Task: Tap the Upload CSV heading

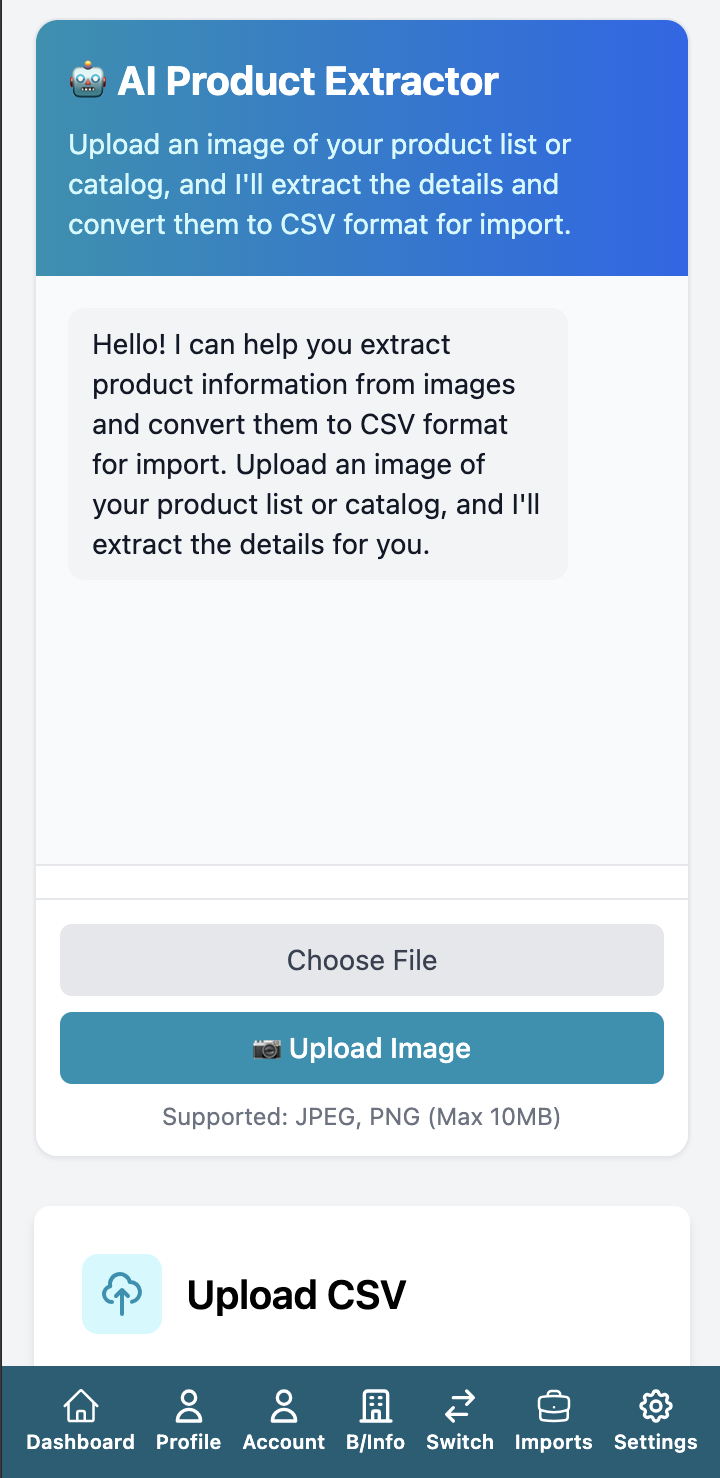Action: 296,1293
